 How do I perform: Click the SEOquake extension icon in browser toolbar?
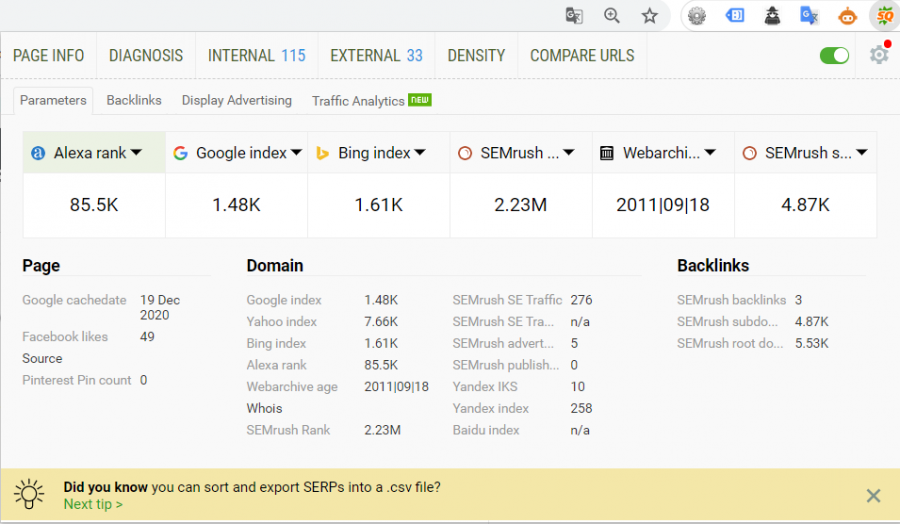[x=885, y=15]
